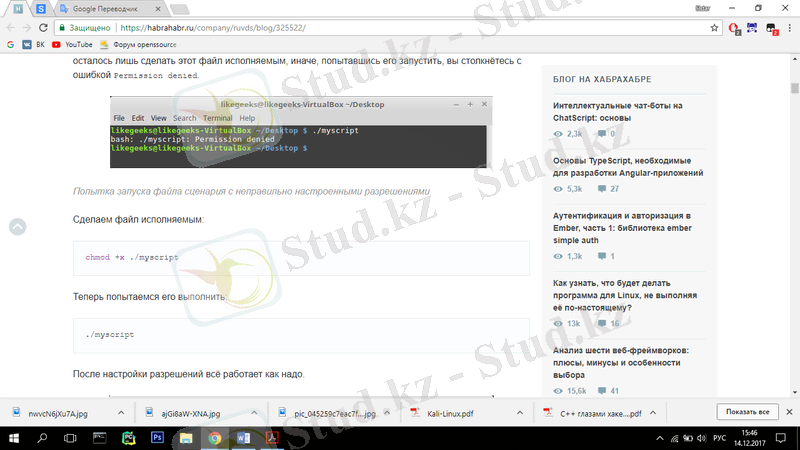Switch to the pinned S tab
800x450 pixels.
click(x=41, y=9)
